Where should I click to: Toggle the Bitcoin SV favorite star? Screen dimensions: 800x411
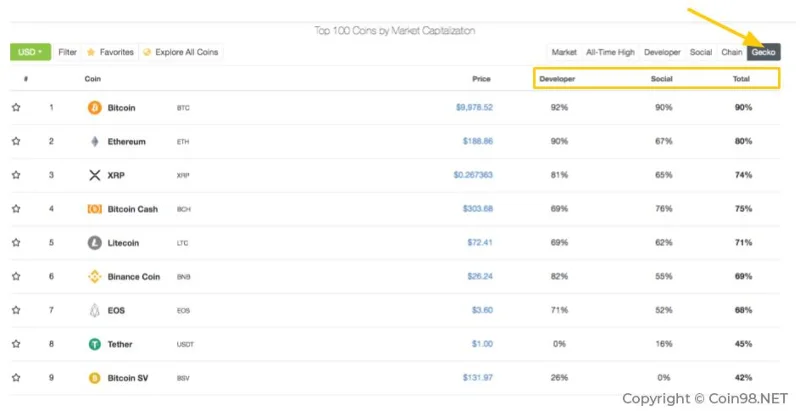[16, 378]
